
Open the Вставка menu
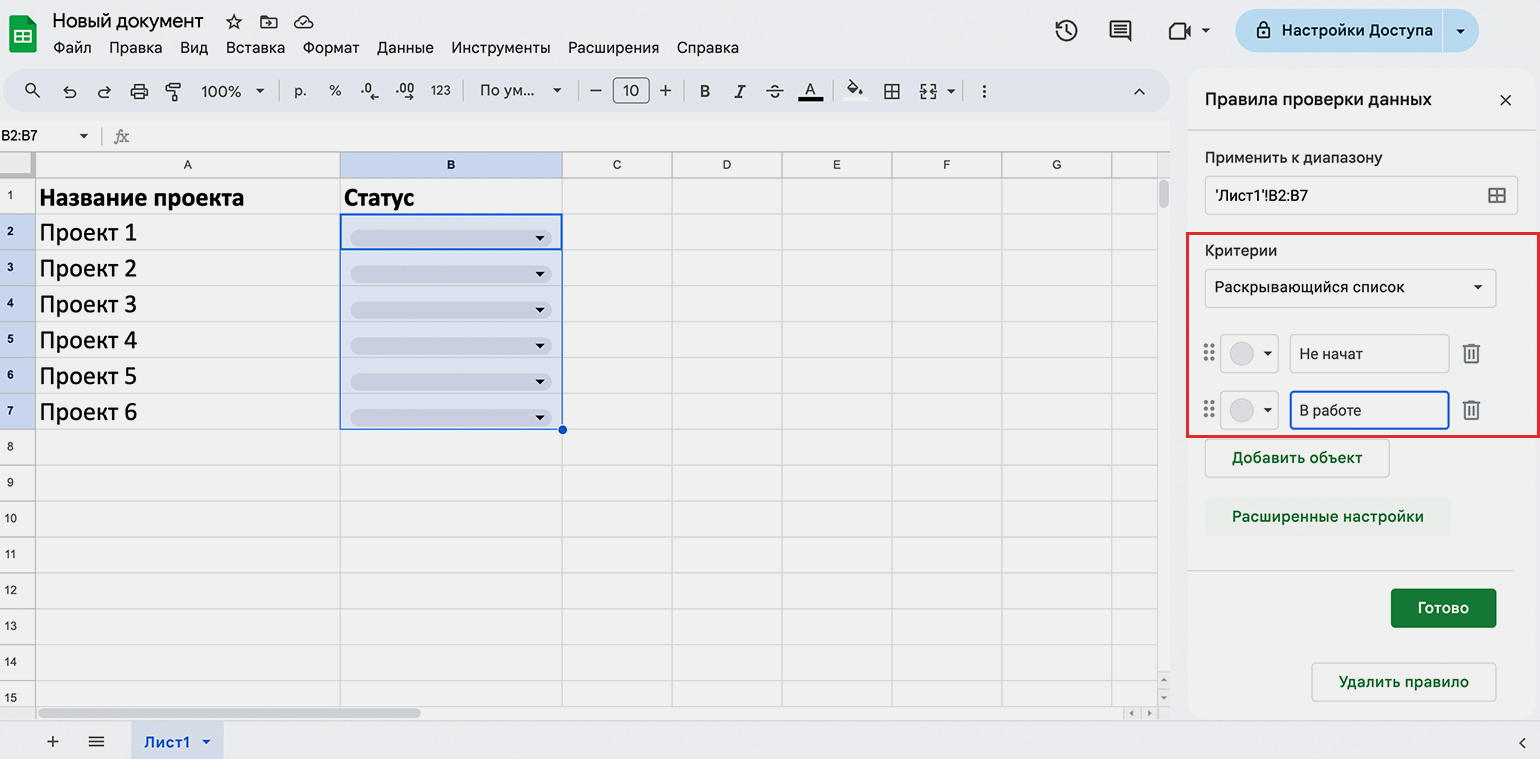click(x=255, y=47)
